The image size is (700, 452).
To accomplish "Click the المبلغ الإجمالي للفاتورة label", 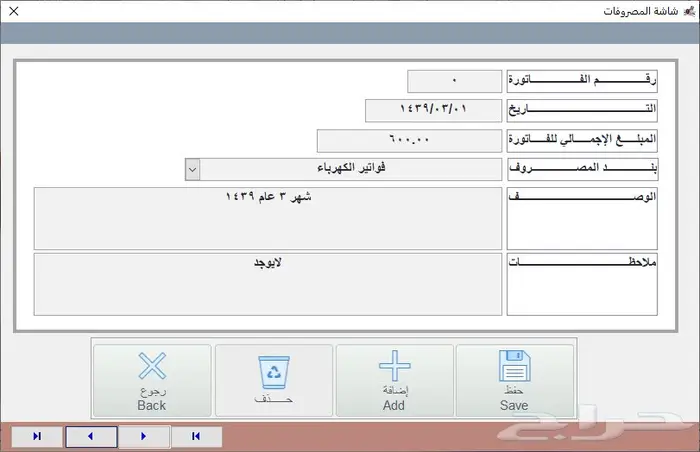I will [x=582, y=141].
